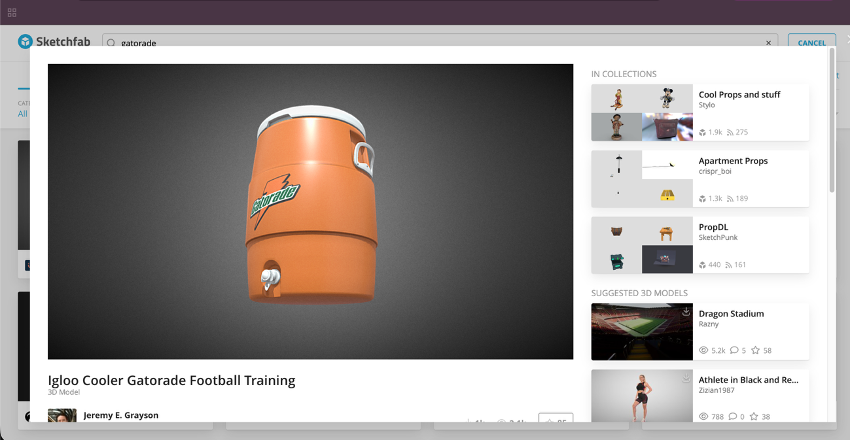Open the grid icon in the top bar

[12, 12]
